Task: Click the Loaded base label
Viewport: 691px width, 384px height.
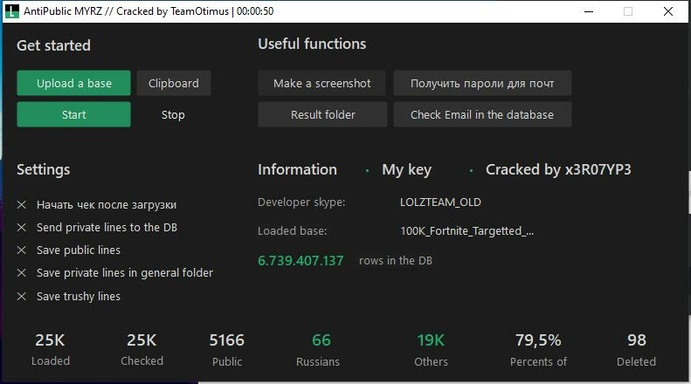Action: point(292,231)
